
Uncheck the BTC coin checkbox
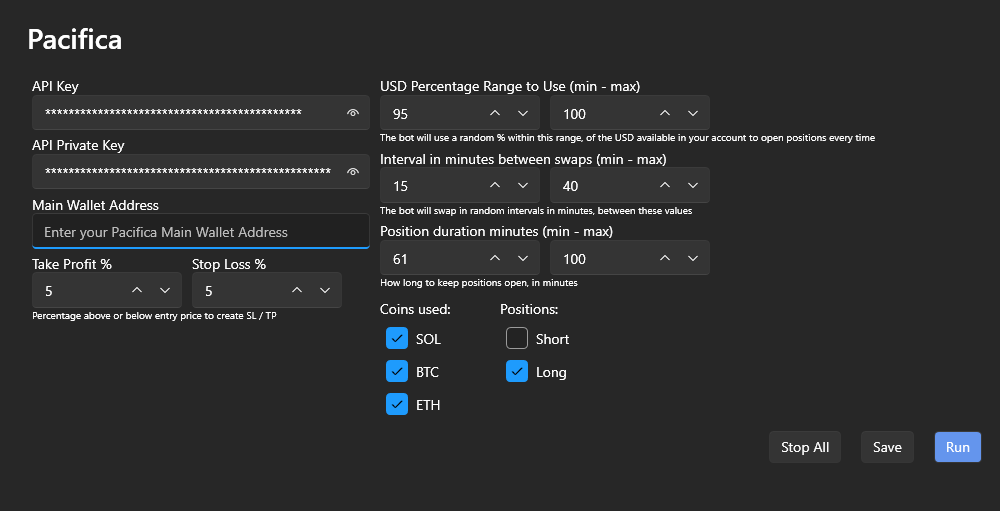pyautogui.click(x=396, y=372)
